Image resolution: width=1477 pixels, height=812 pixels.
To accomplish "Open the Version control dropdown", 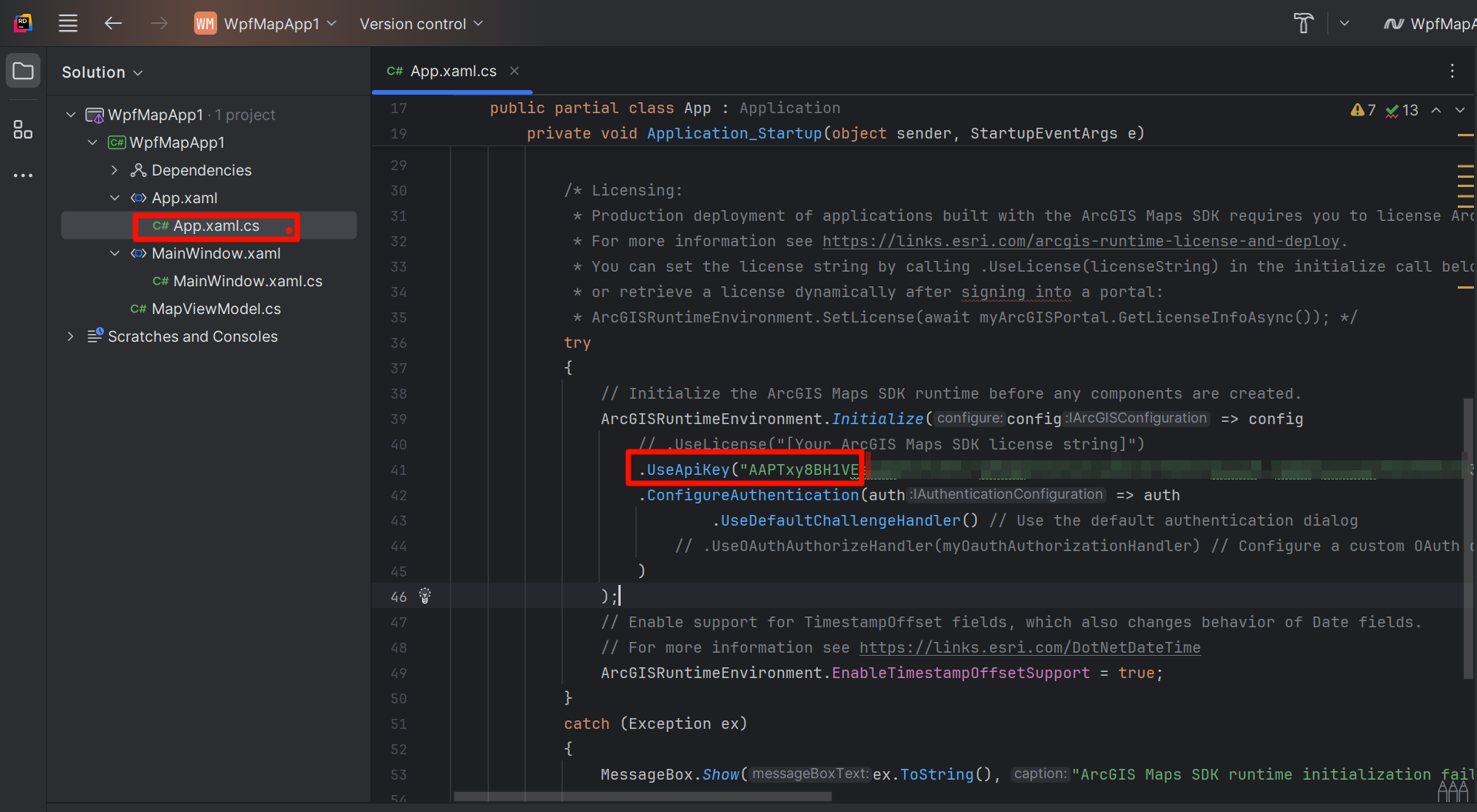I will click(x=421, y=24).
